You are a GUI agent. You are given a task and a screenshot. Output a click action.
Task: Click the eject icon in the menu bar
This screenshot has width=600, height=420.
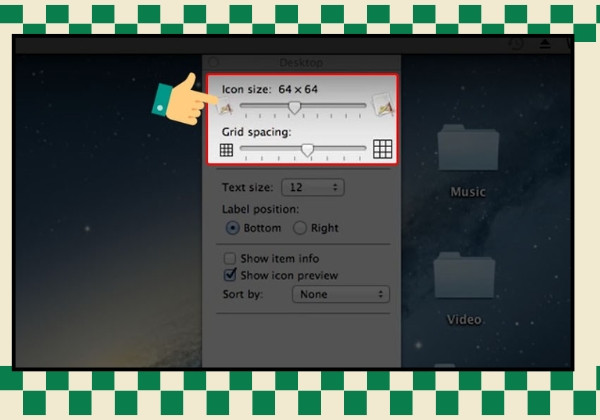point(545,44)
